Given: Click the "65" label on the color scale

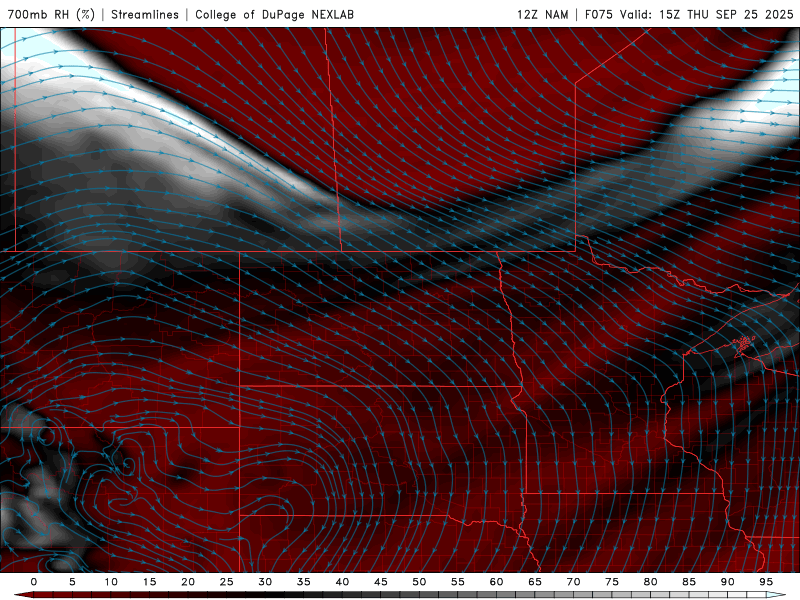Looking at the screenshot, I should click(535, 582).
